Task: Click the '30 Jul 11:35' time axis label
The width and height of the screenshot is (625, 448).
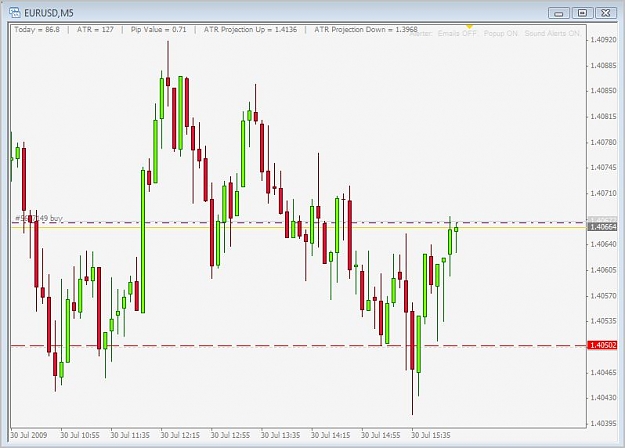Action: coord(130,435)
